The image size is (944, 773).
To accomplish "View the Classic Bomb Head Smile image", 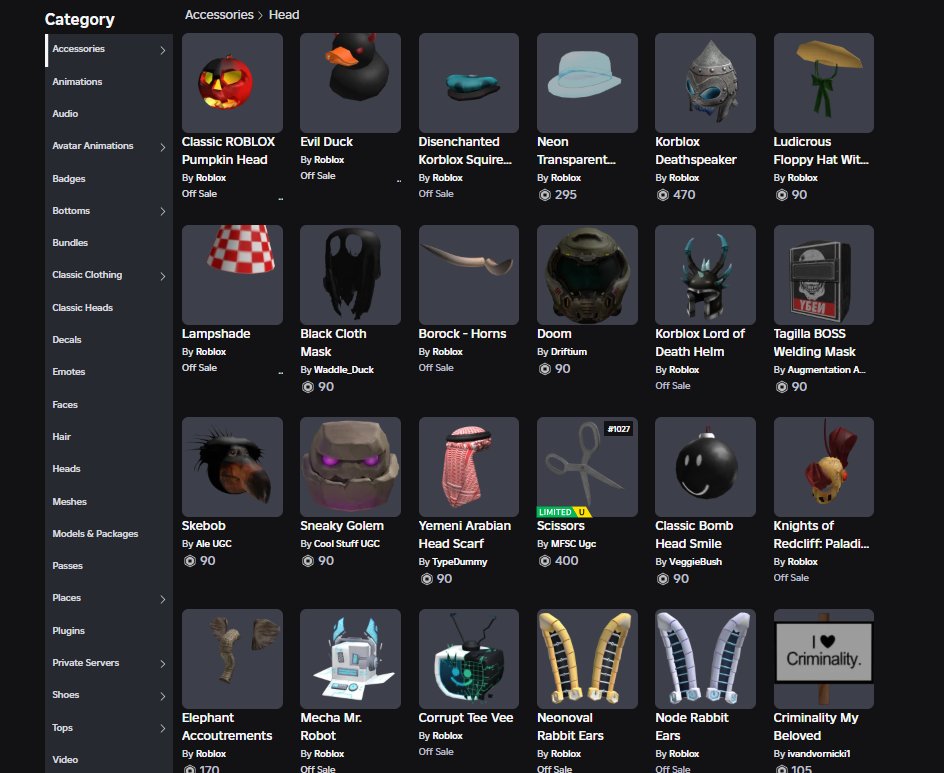I will click(705, 467).
